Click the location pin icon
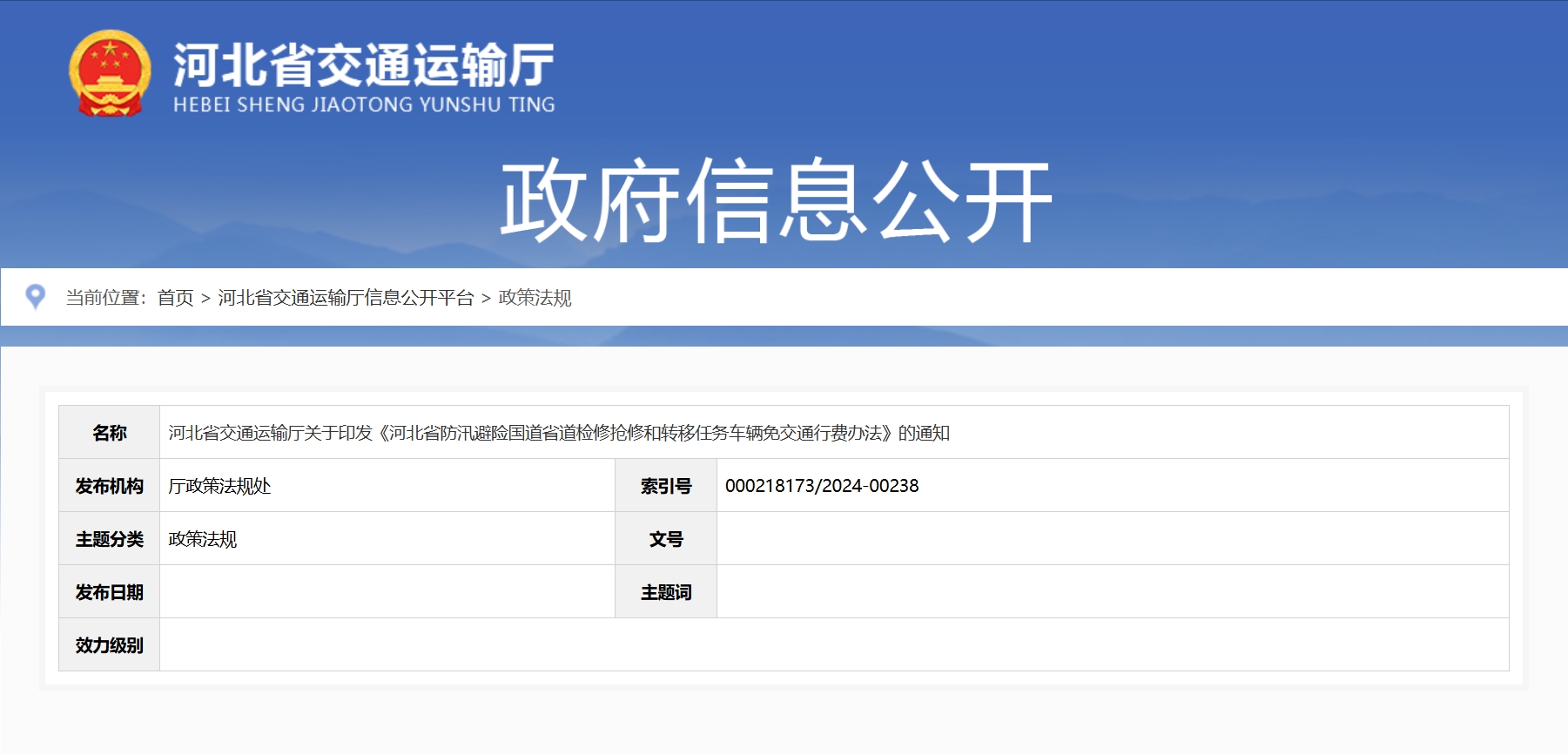This screenshot has height=755, width=1568. tap(36, 297)
